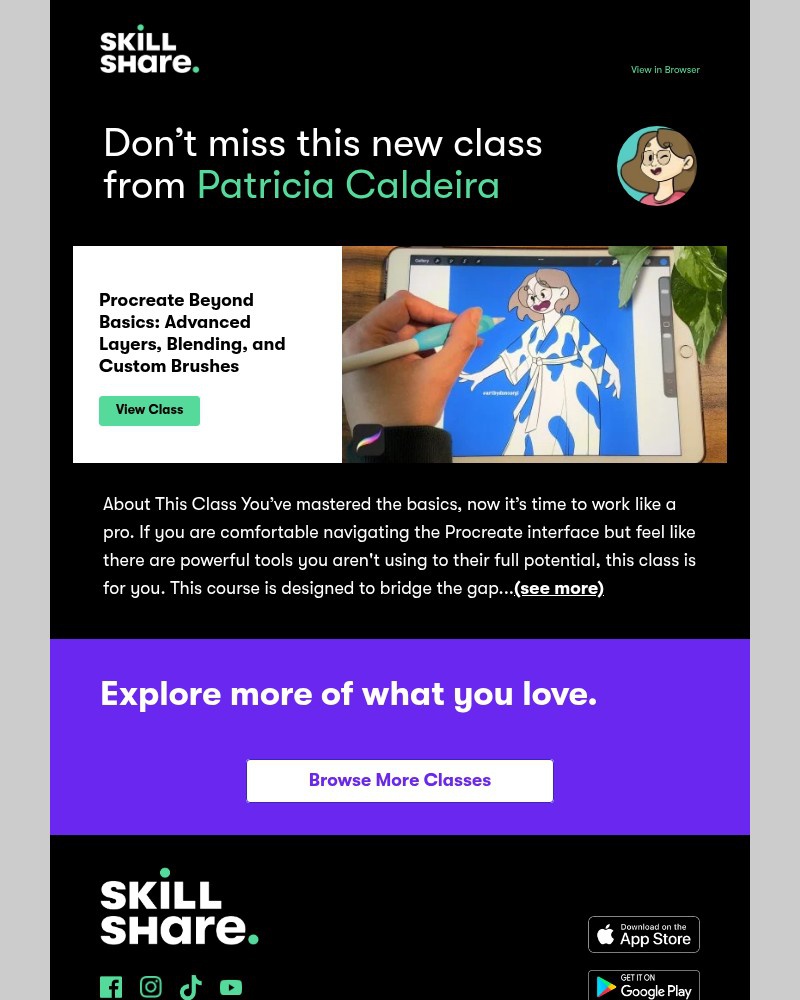
Task: Click the Explore more of what you love heading
Action: (x=349, y=694)
